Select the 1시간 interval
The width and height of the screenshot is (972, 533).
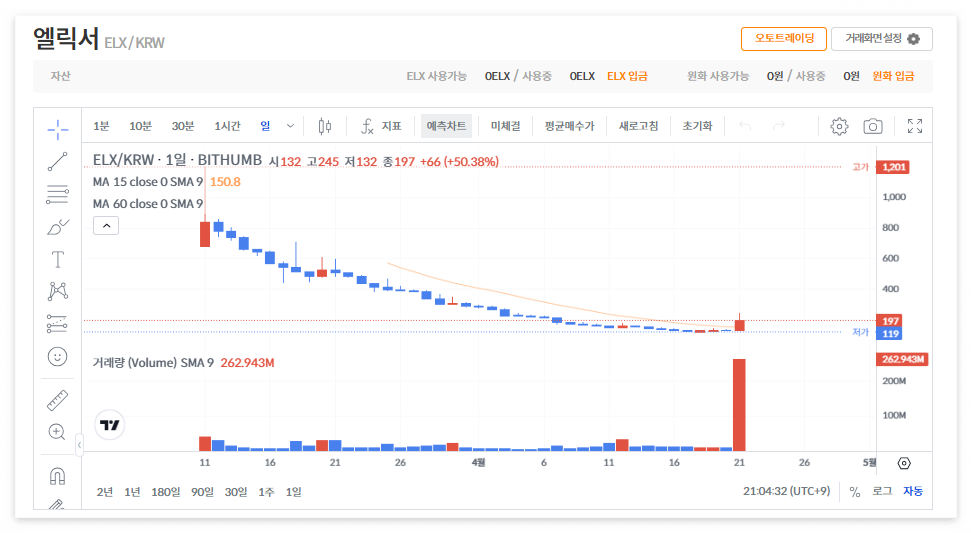click(227, 126)
